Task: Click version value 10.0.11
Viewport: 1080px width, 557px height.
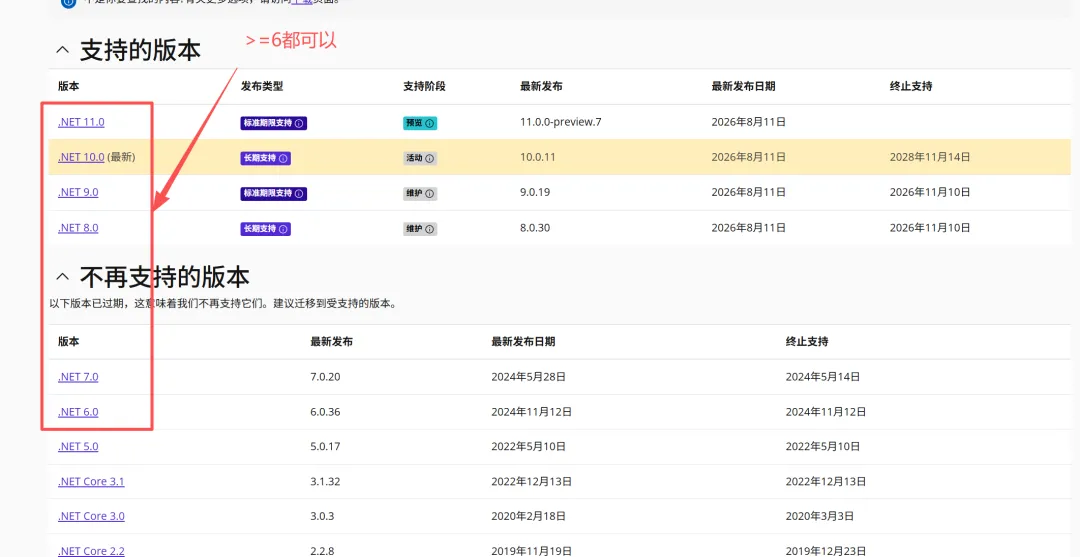Action: [x=538, y=157]
